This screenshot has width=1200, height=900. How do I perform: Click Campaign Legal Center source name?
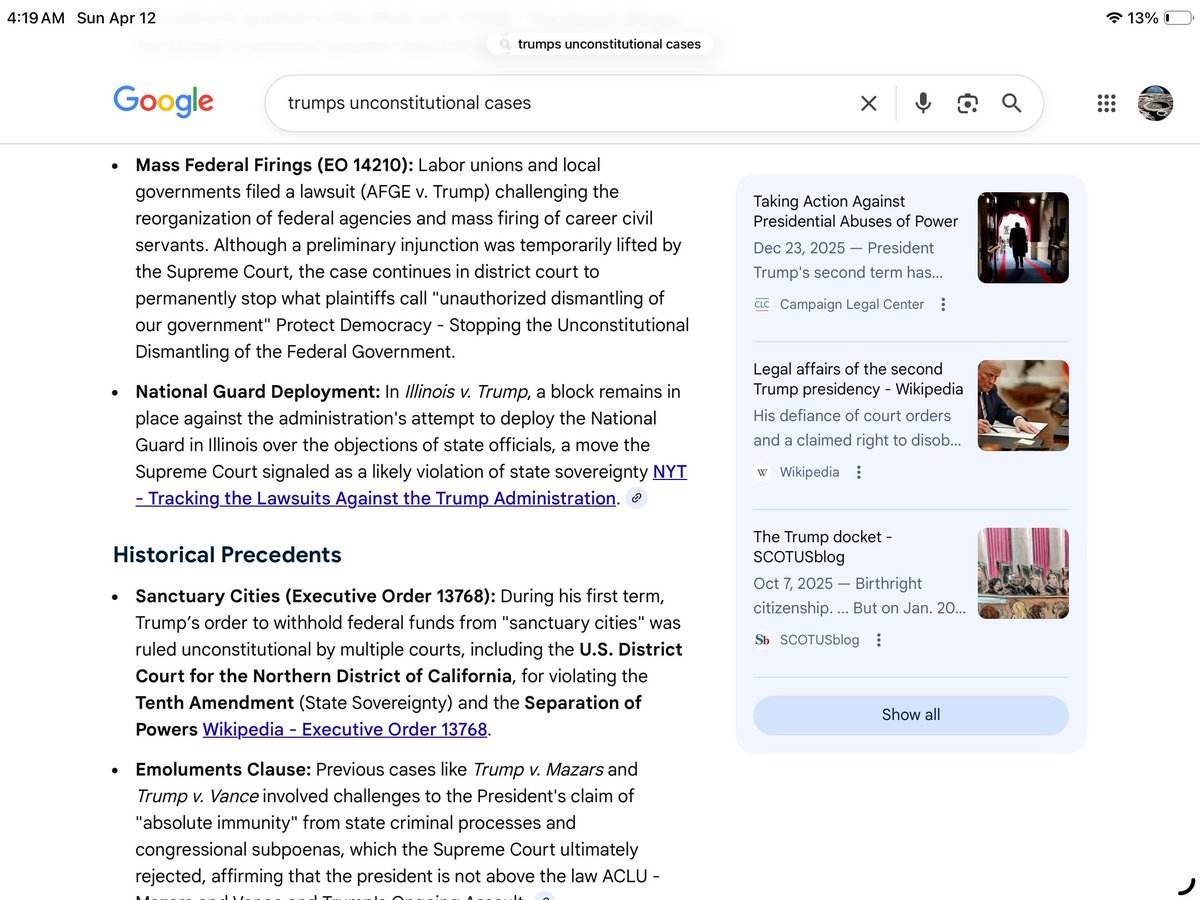852,304
